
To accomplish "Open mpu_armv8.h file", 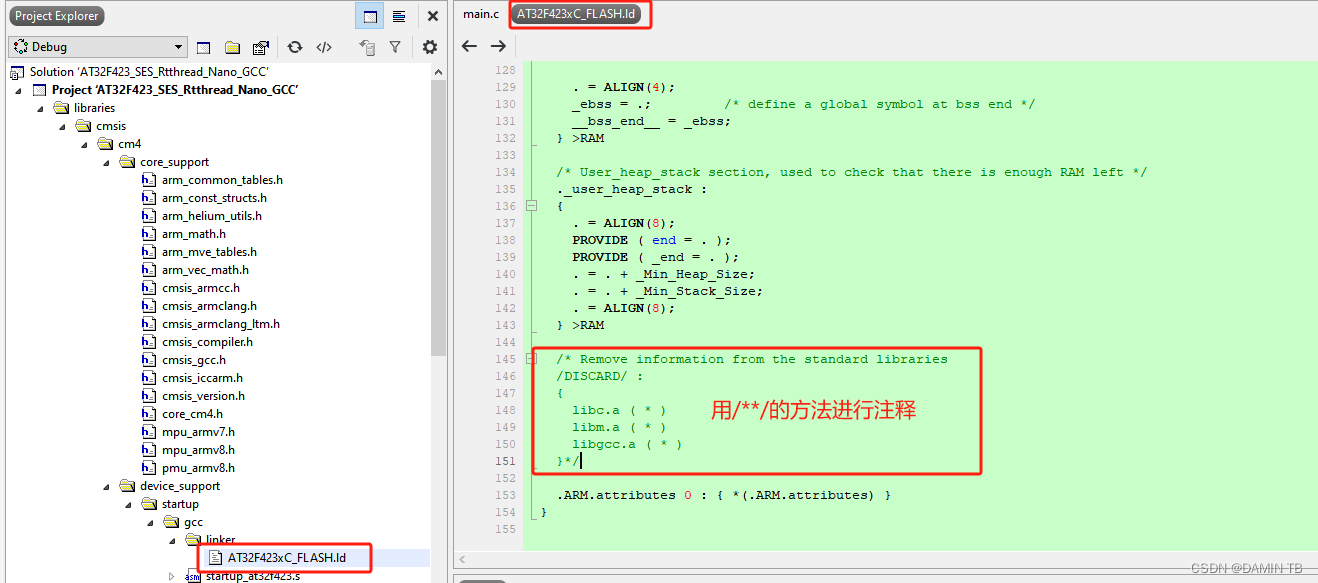I will pos(198,450).
